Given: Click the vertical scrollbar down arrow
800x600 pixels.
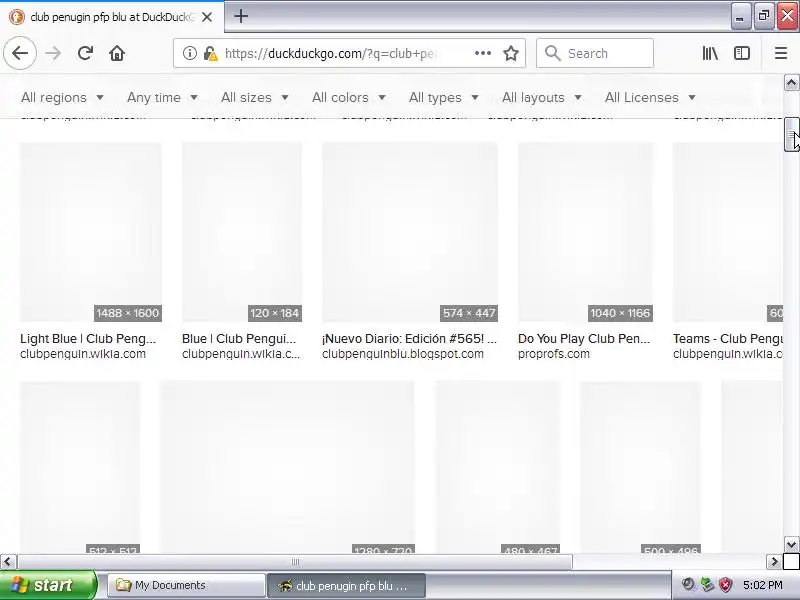Looking at the screenshot, I should (x=791, y=544).
